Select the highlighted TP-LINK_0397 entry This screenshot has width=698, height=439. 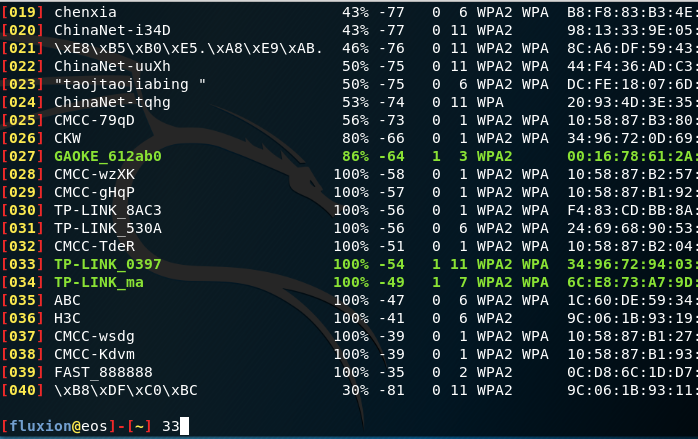(x=108, y=264)
